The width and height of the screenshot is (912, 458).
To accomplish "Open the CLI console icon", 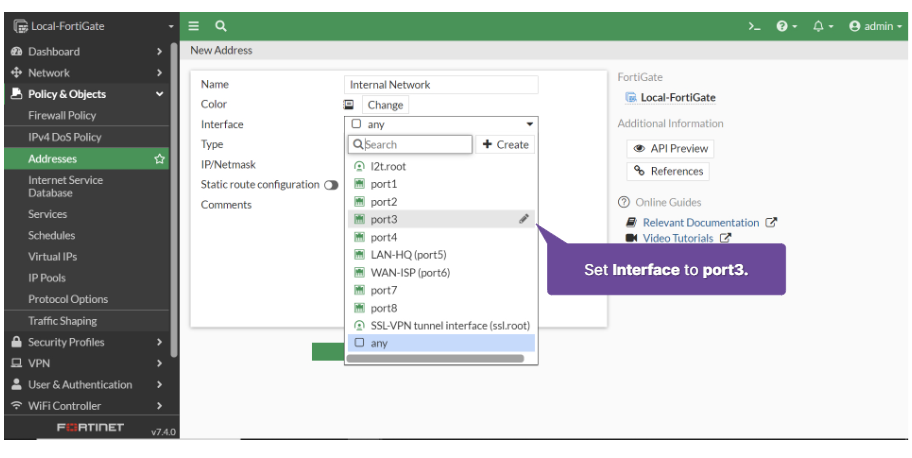I will click(x=754, y=26).
